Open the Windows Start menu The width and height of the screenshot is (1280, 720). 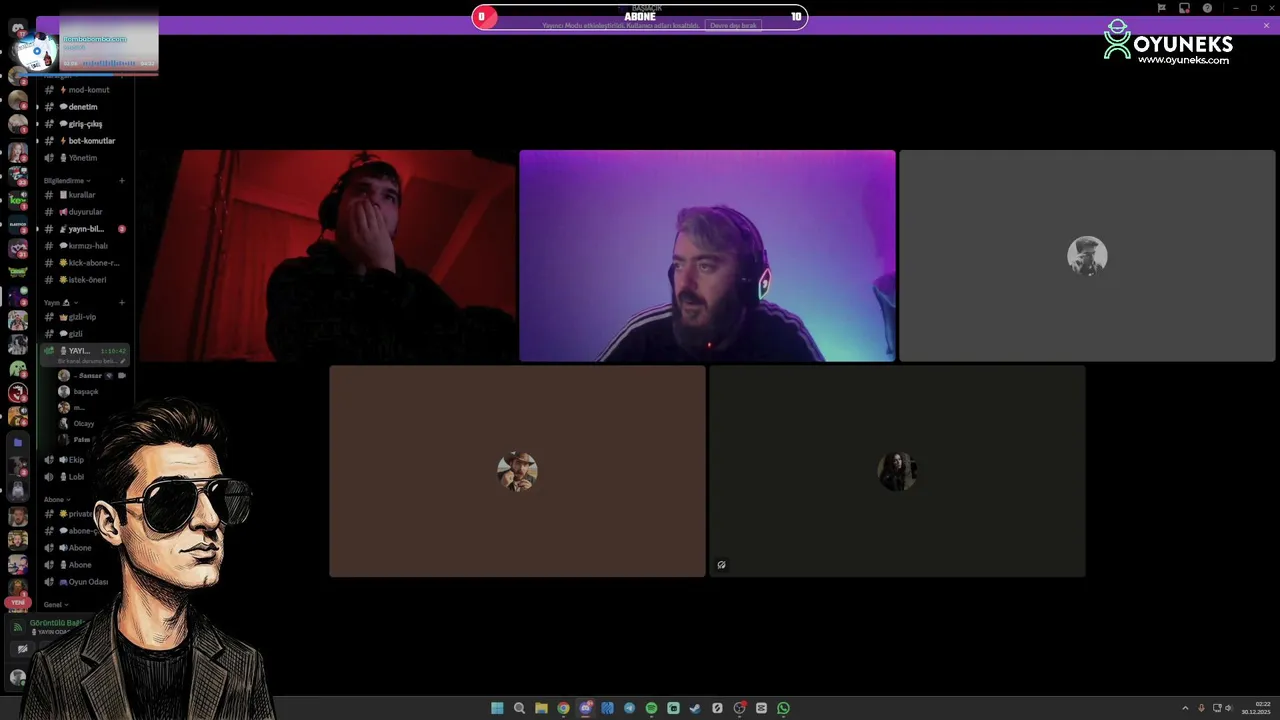click(x=497, y=708)
